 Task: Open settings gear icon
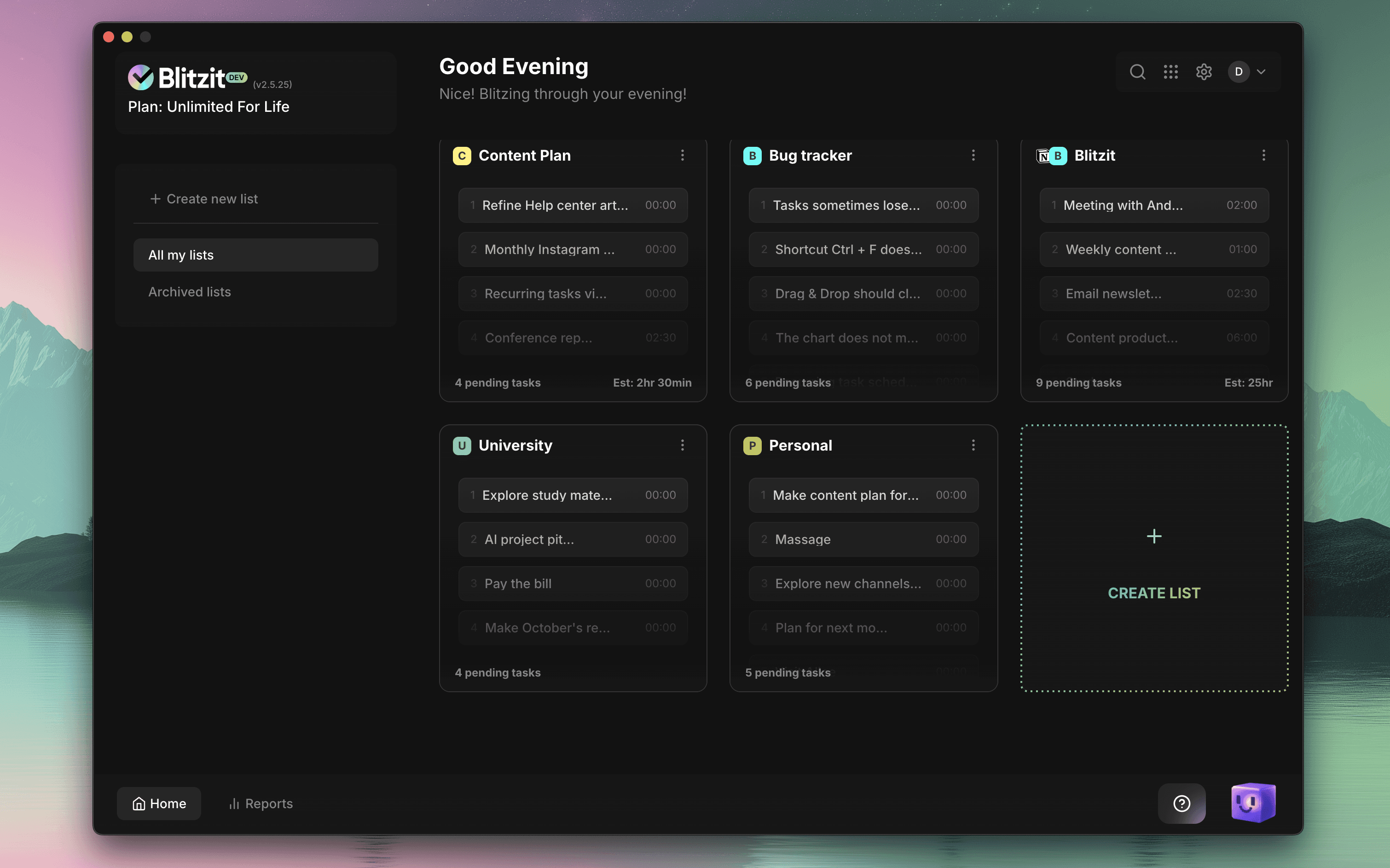pyautogui.click(x=1204, y=72)
